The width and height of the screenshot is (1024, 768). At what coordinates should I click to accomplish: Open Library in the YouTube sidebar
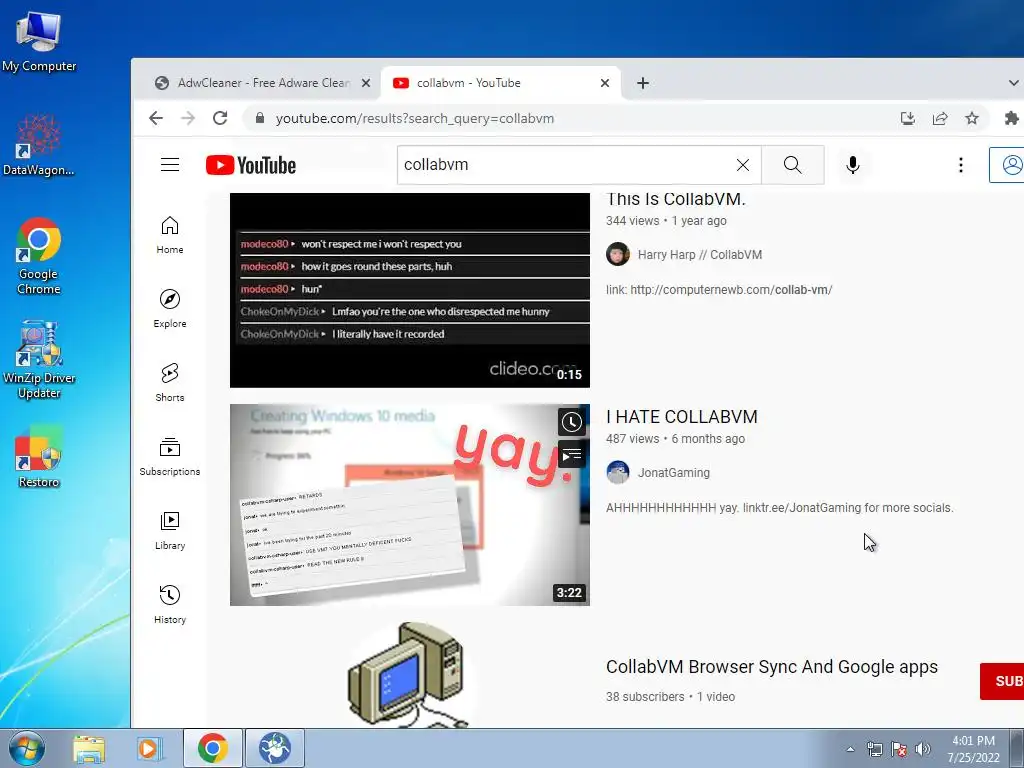pyautogui.click(x=170, y=530)
